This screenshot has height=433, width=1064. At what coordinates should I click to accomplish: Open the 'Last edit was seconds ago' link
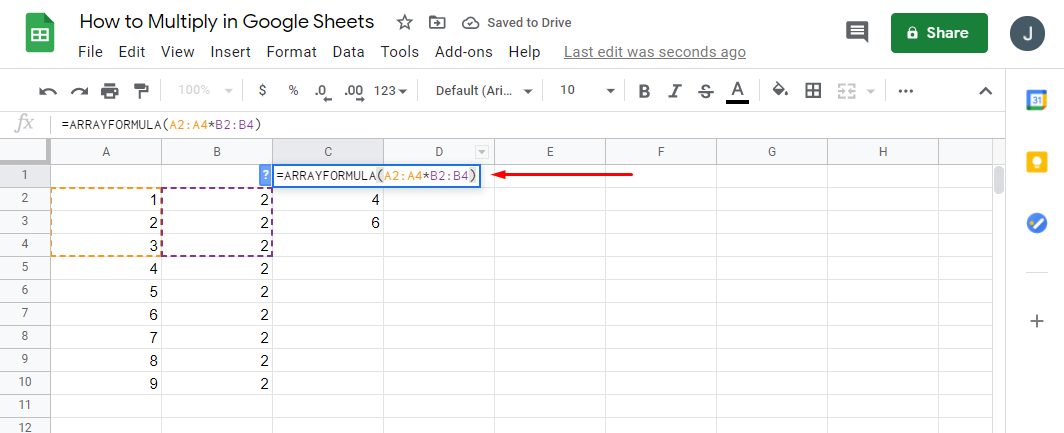click(655, 52)
